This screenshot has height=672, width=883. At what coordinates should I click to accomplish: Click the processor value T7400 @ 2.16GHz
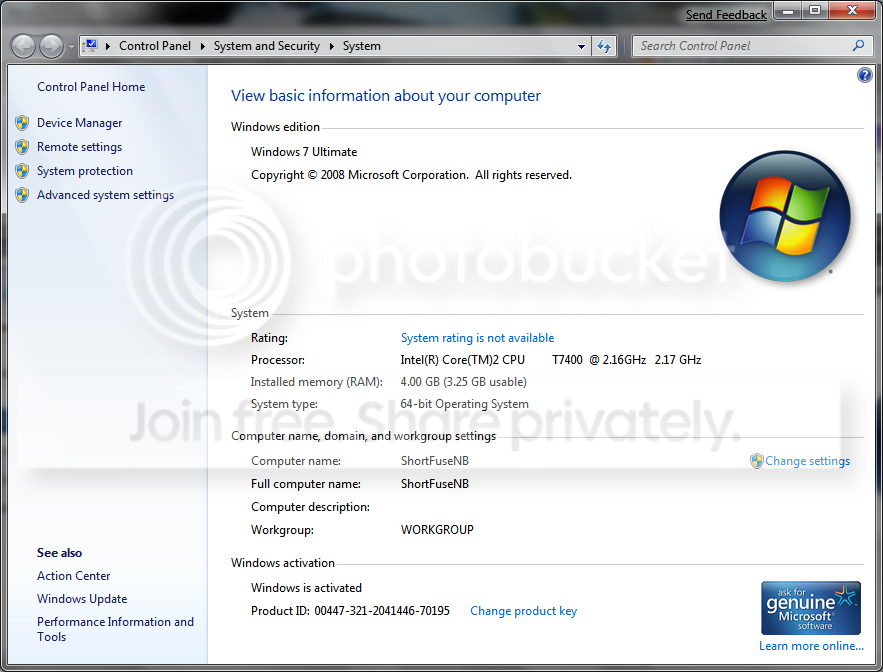pos(599,360)
